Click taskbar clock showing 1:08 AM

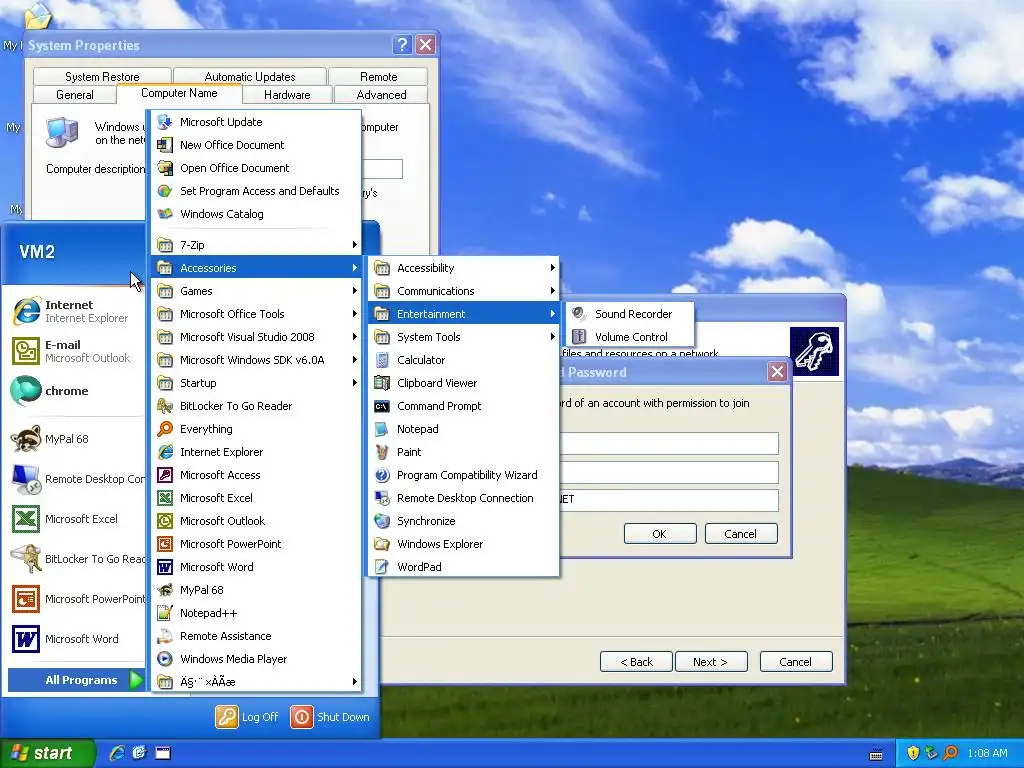coord(987,753)
